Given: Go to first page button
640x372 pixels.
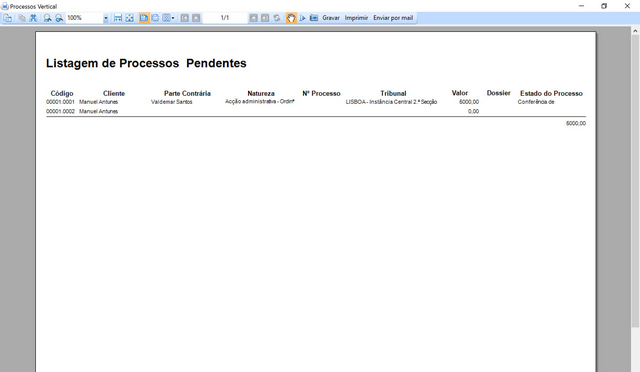Looking at the screenshot, I should tap(185, 18).
